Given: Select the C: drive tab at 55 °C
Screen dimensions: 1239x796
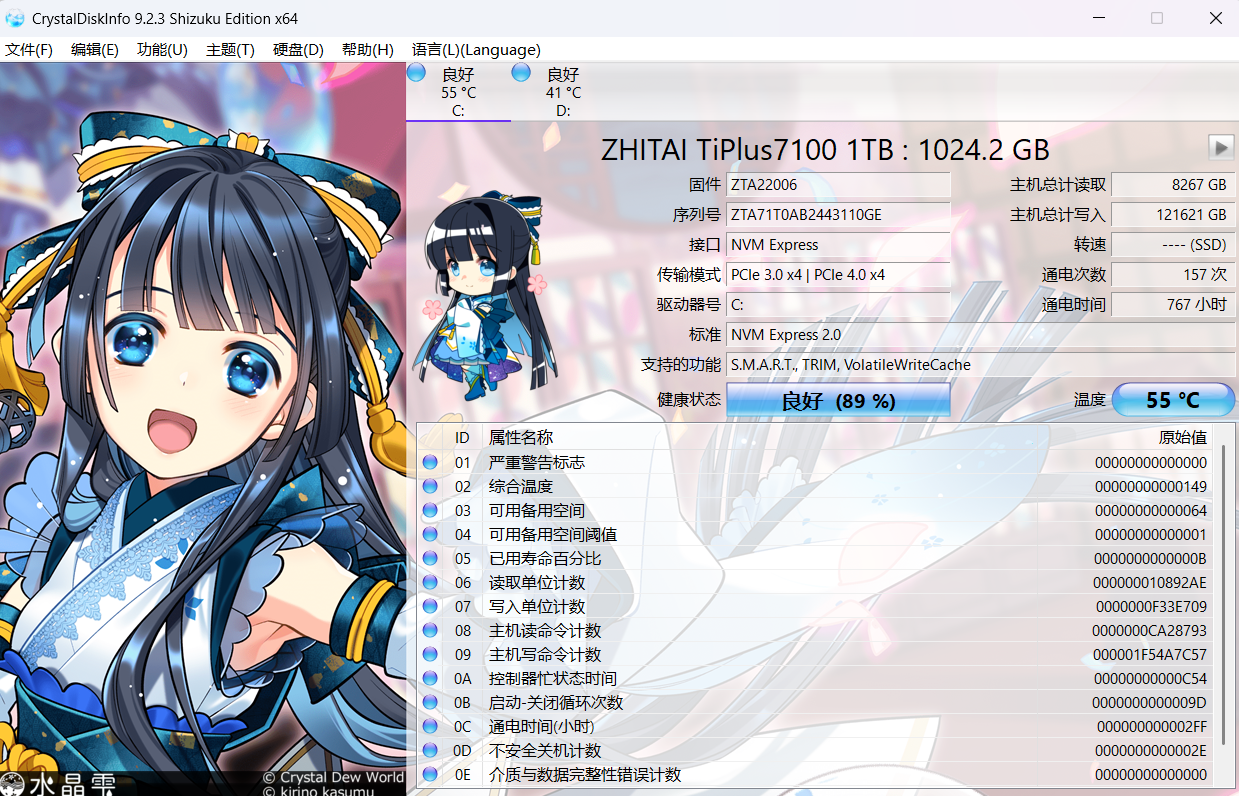Looking at the screenshot, I should (458, 92).
